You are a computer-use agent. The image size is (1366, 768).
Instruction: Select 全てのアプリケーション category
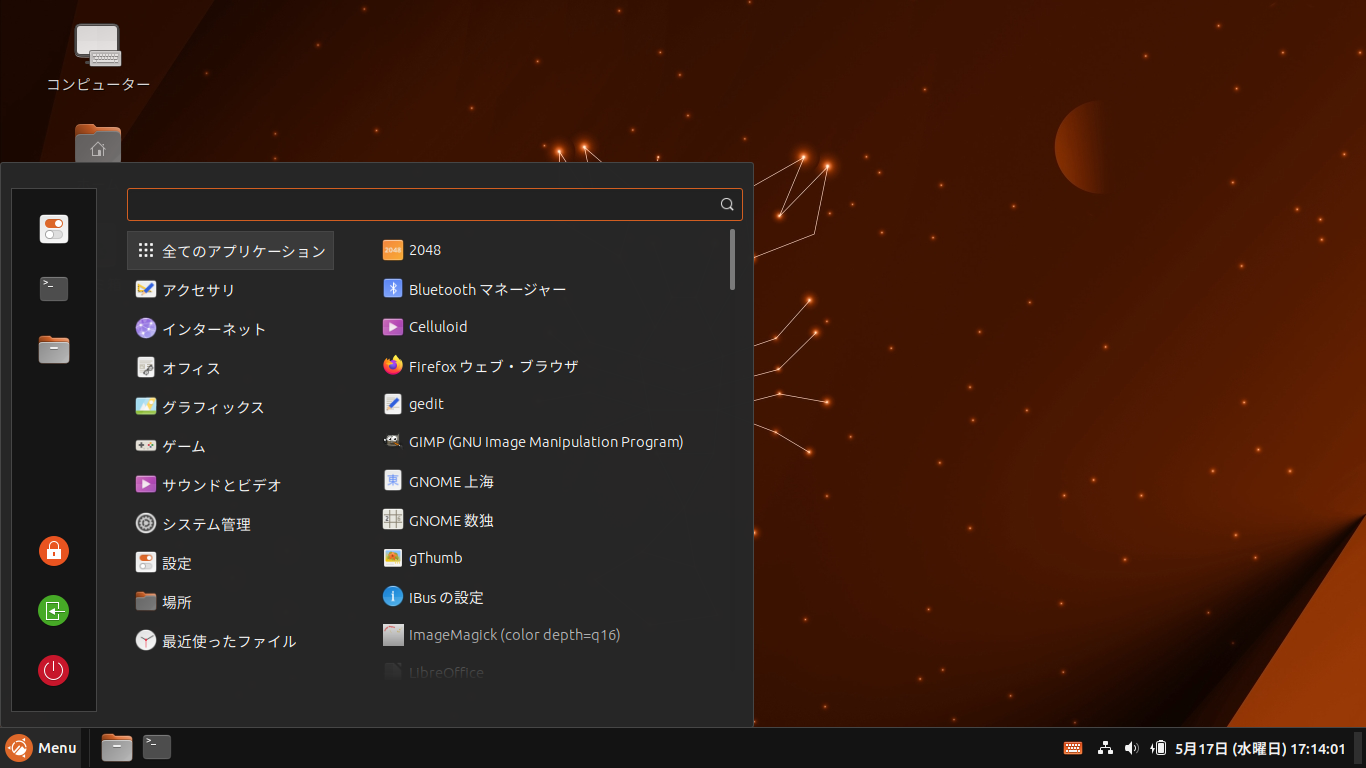click(230, 251)
